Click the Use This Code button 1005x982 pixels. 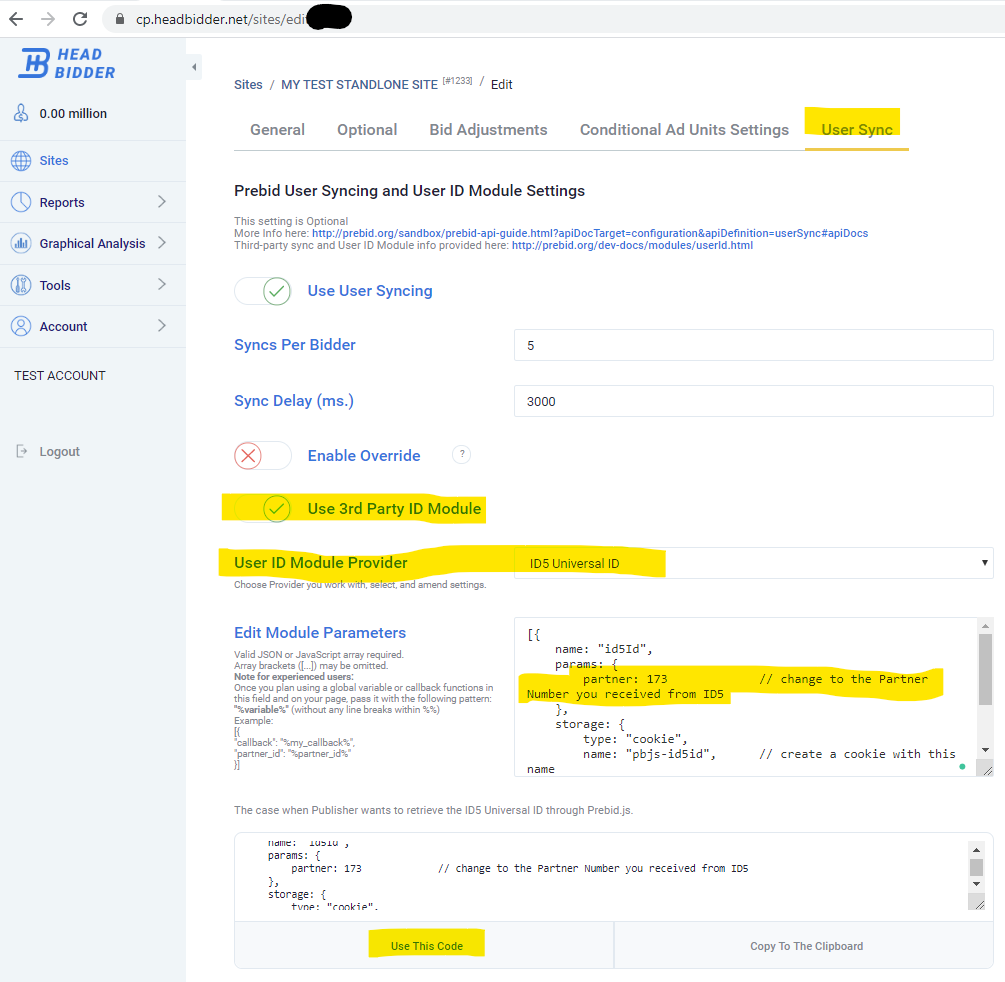click(426, 945)
